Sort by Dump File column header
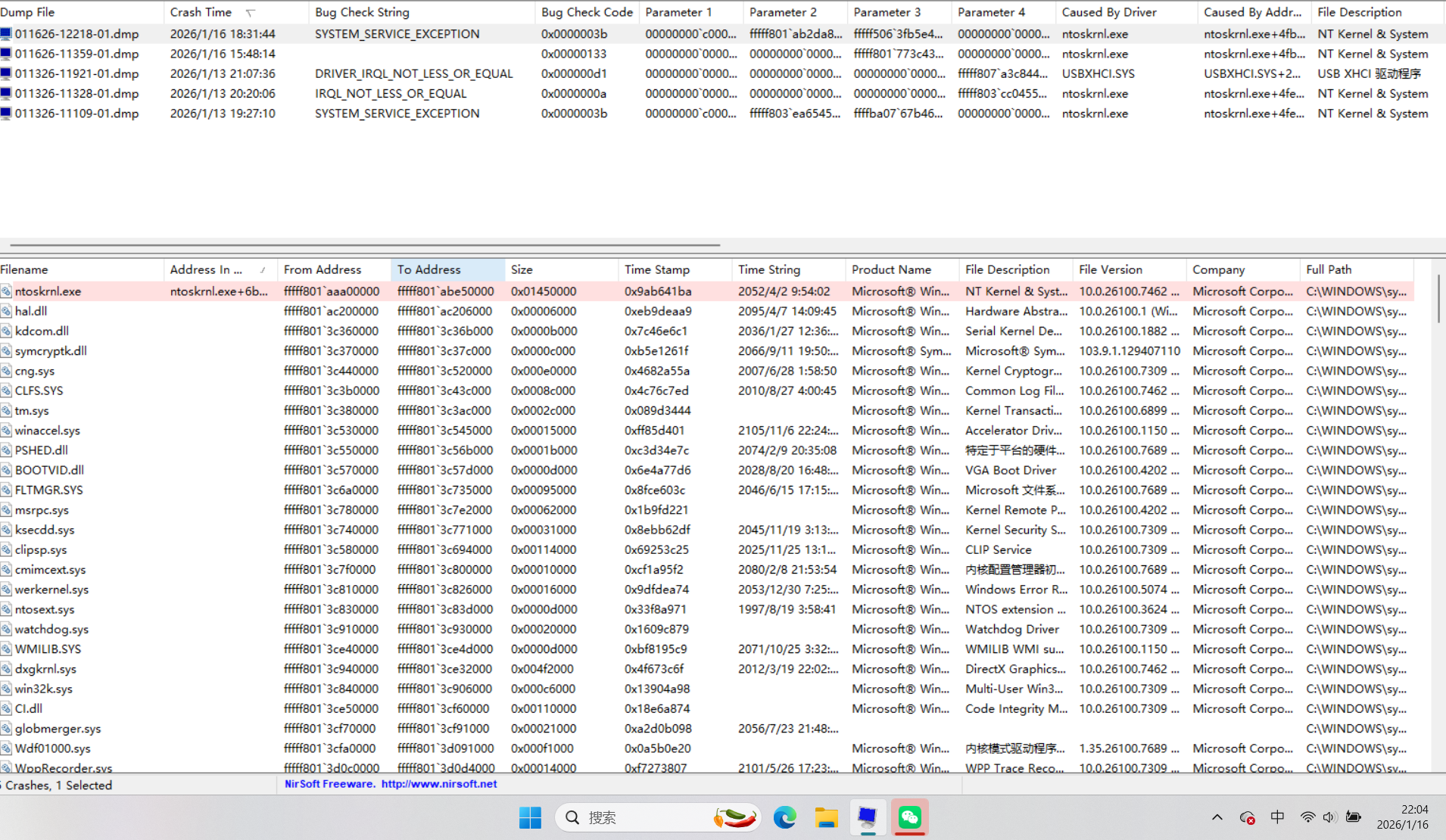 click(x=82, y=12)
